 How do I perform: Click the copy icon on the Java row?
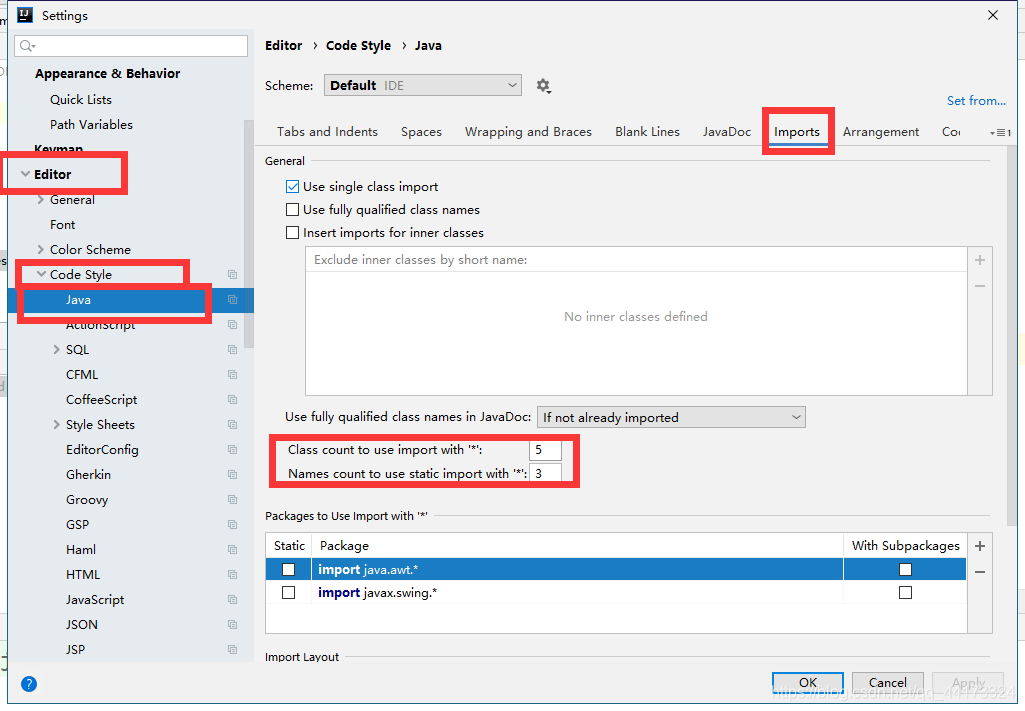click(x=232, y=299)
